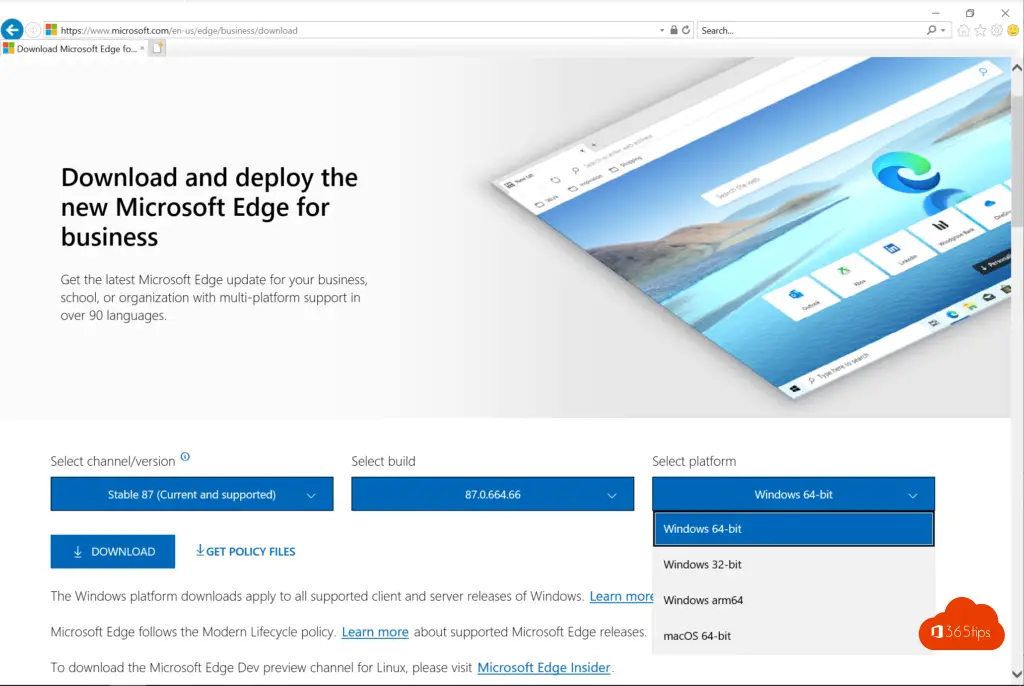Click the GET POLICY FILES link
1024x686 pixels.
[x=246, y=551]
